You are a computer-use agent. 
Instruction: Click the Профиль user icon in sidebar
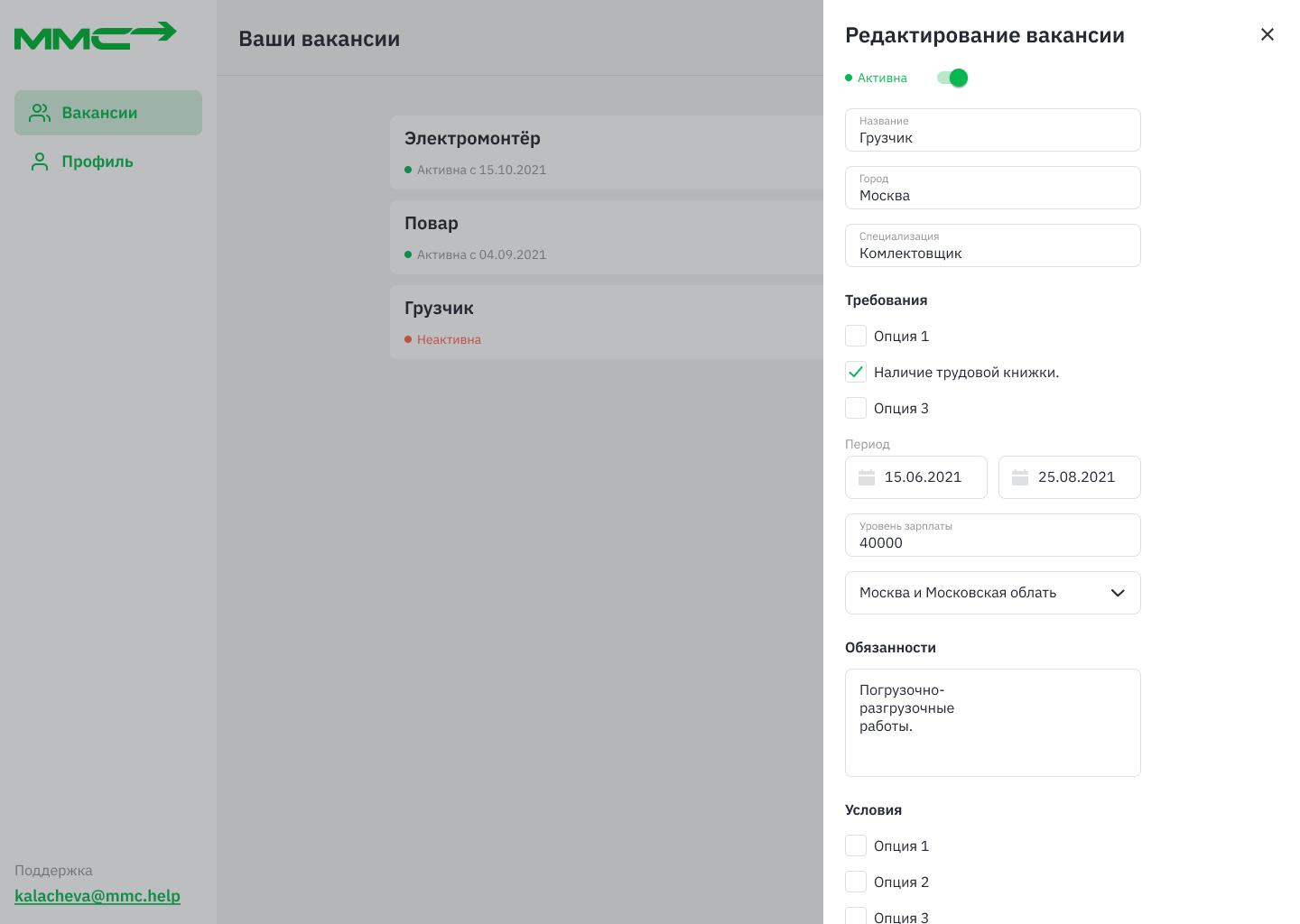point(40,162)
